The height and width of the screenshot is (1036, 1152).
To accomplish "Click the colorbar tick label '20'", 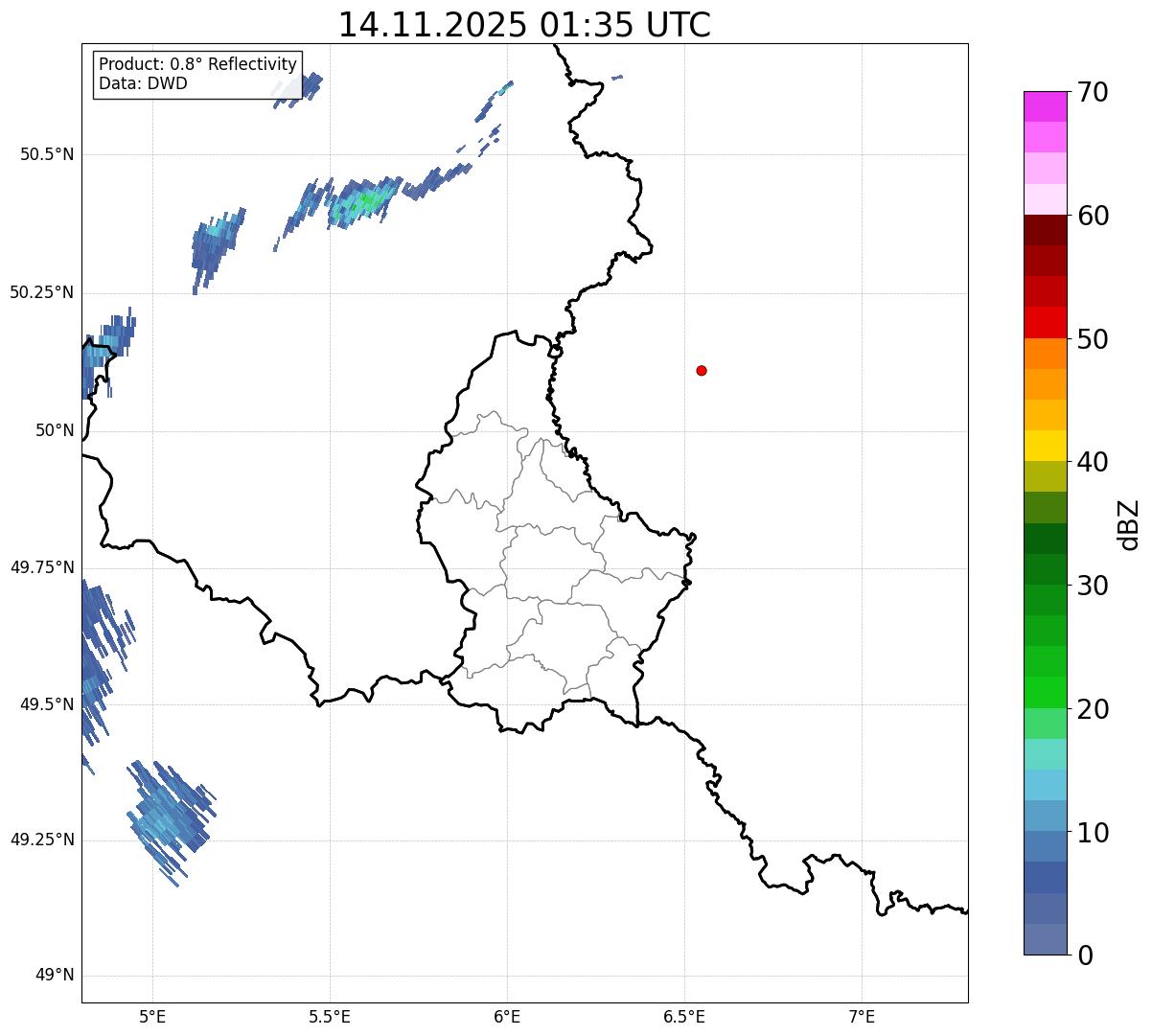I will pyautogui.click(x=1093, y=709).
